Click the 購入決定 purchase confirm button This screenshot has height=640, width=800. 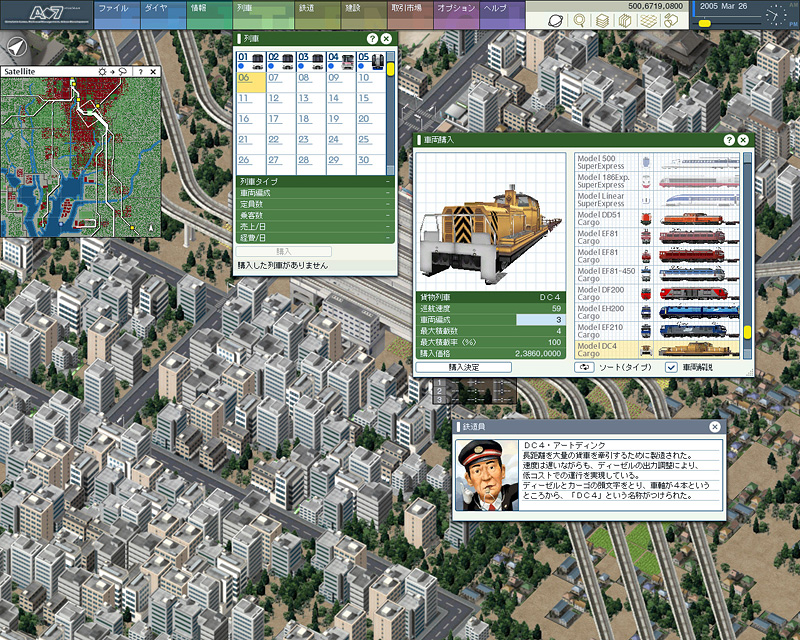pyautogui.click(x=464, y=367)
